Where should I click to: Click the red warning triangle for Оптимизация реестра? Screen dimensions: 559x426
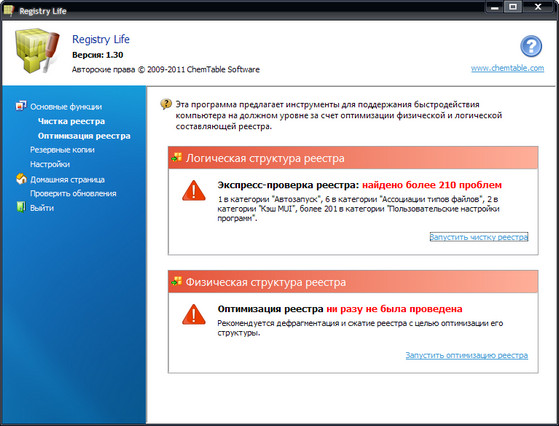pyautogui.click(x=194, y=314)
